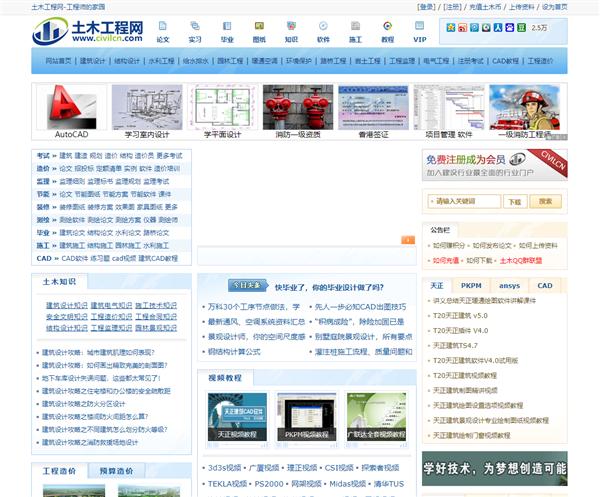The height and width of the screenshot is (497, 600).
Task: Open 建筑设计 in the blue navigation bar
Action: click(92, 61)
